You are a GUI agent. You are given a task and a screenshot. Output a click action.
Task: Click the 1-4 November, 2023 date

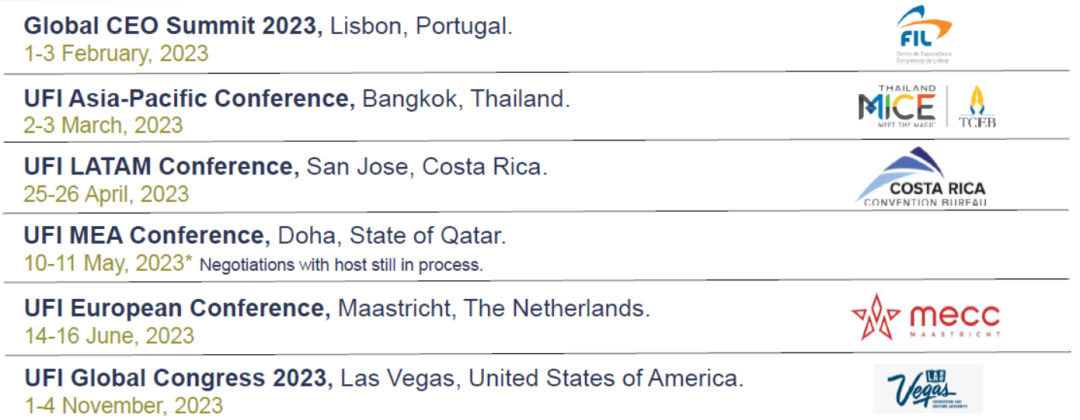pyautogui.click(x=123, y=405)
